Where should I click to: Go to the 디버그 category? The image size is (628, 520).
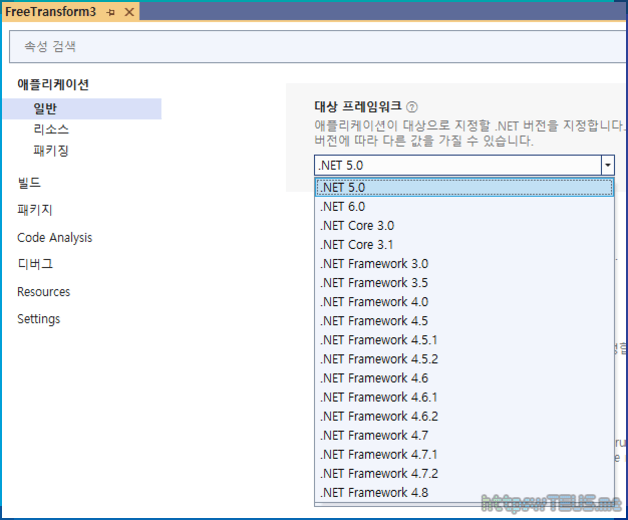coord(35,264)
